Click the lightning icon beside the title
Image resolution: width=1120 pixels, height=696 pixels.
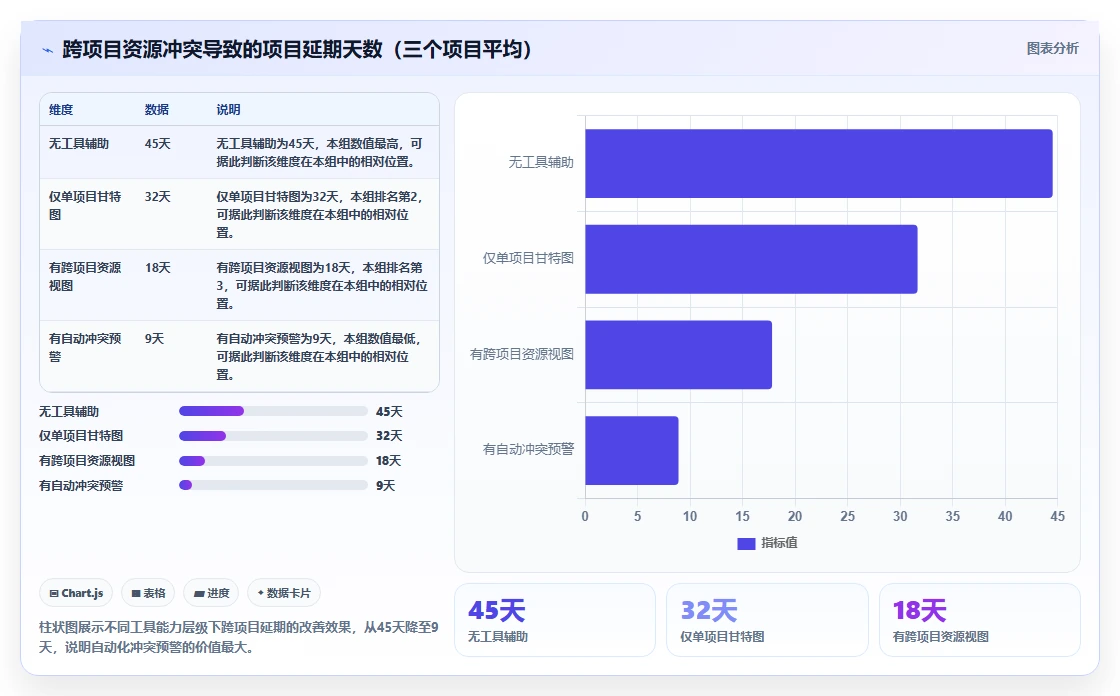pos(47,50)
